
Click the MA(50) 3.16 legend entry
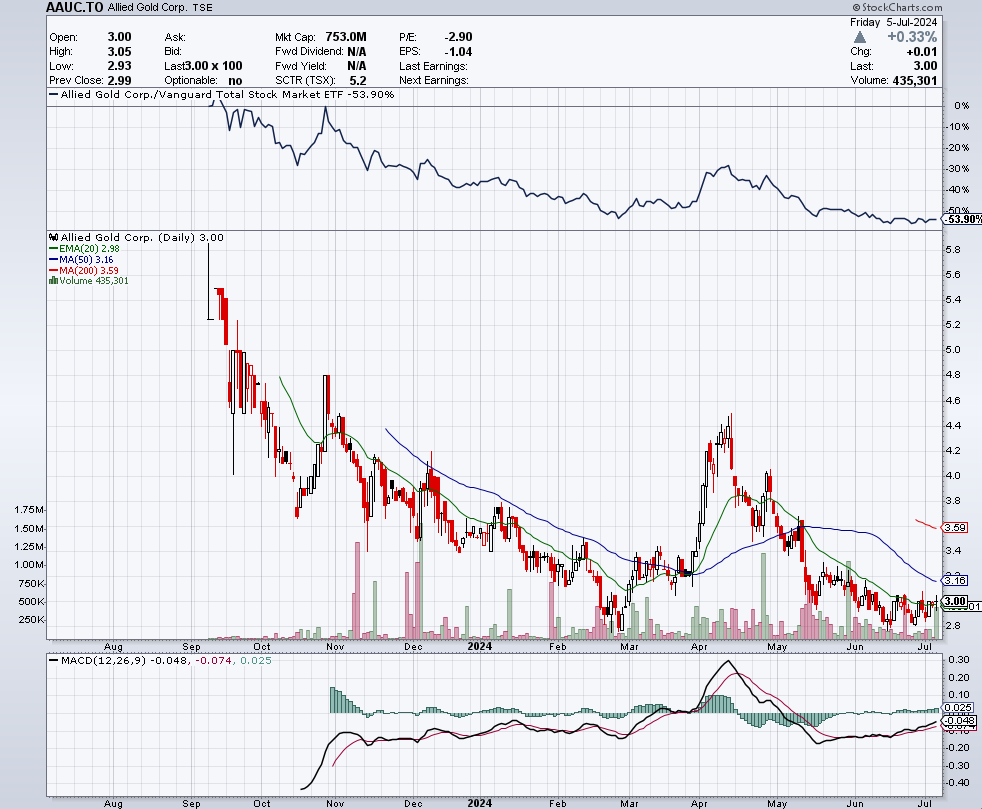(x=81, y=259)
